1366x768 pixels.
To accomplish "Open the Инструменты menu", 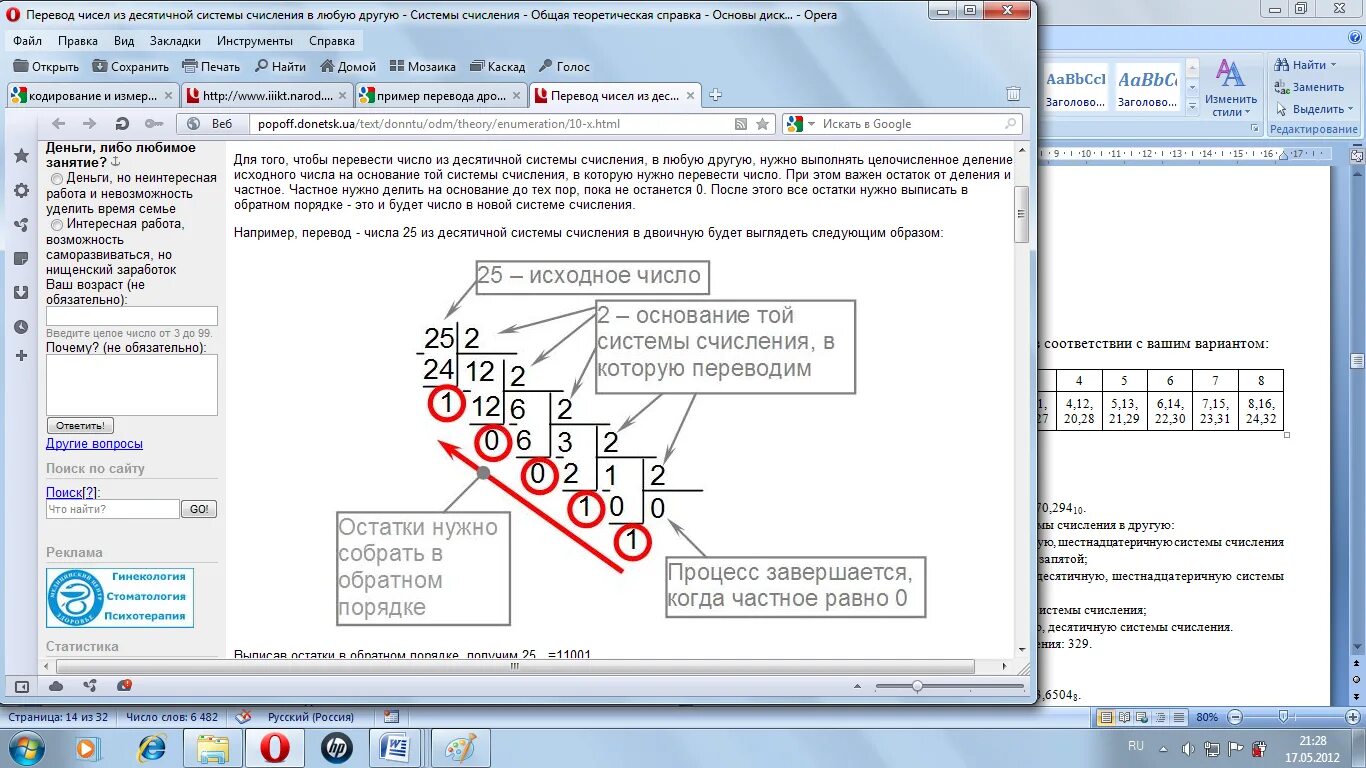I will [254, 41].
